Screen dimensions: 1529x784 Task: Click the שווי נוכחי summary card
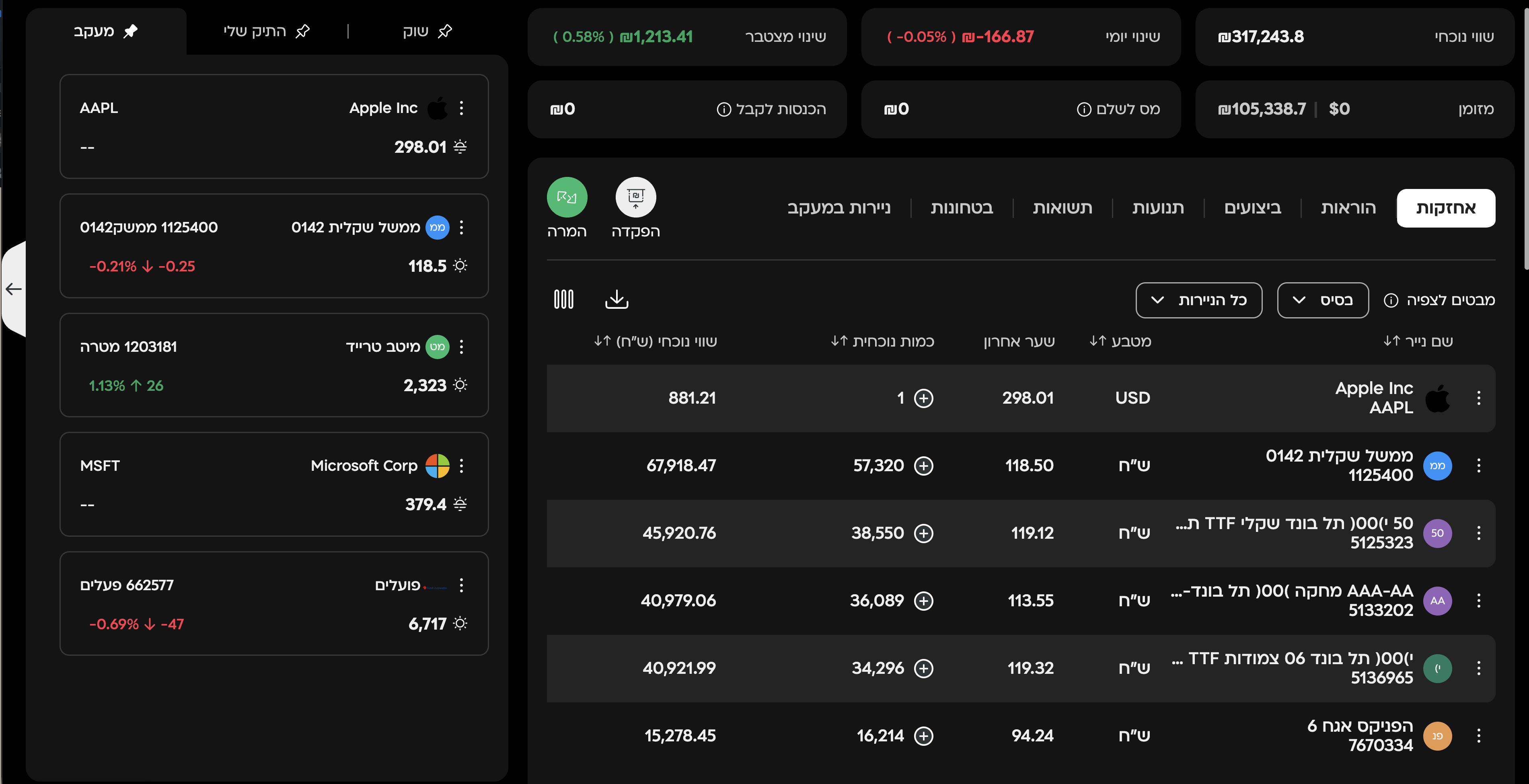(1354, 37)
